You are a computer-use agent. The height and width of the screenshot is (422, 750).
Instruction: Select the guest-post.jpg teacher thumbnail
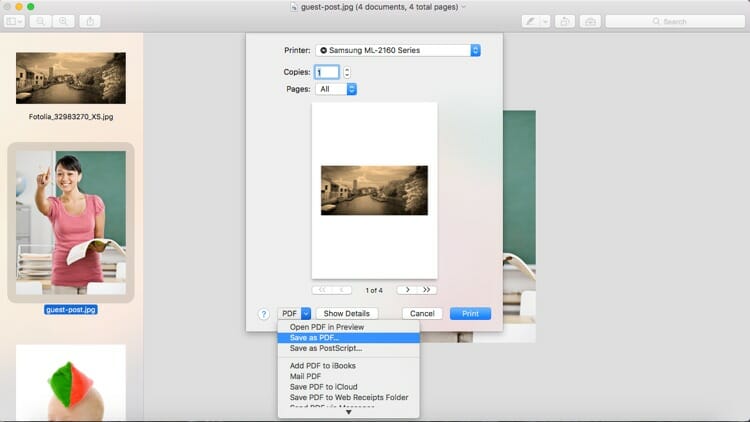click(71, 222)
